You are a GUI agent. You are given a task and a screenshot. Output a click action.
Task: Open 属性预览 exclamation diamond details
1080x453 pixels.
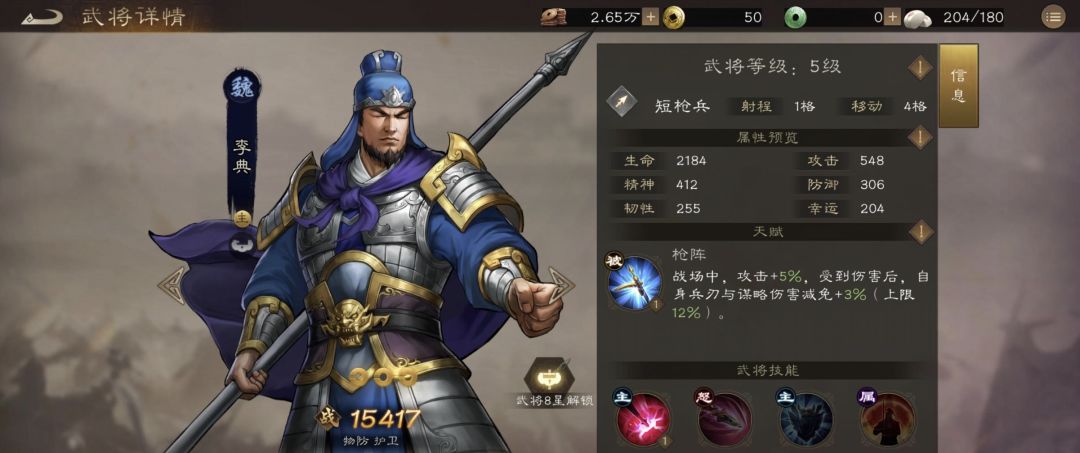[x=920, y=137]
